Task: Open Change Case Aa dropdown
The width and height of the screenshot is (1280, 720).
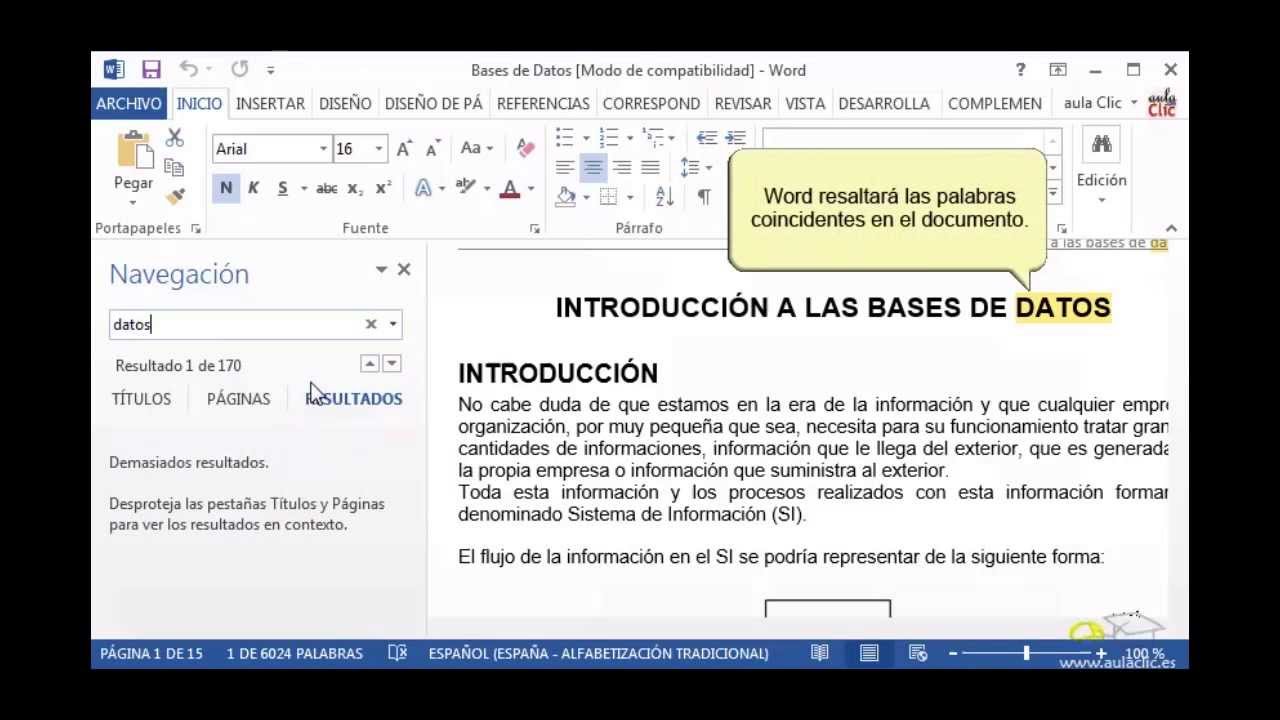Action: pyautogui.click(x=476, y=149)
